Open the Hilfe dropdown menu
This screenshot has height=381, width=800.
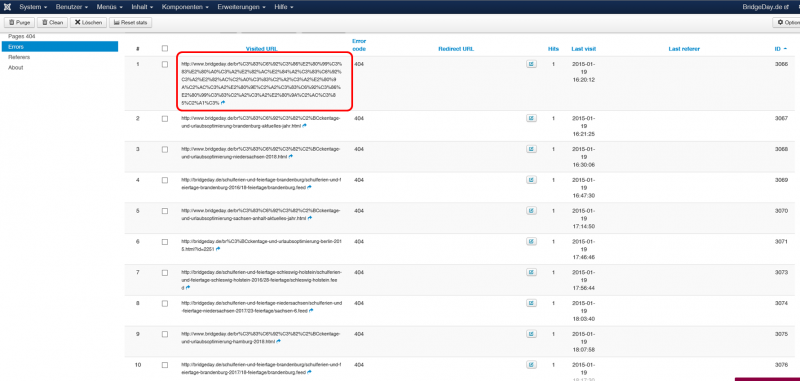283,7
